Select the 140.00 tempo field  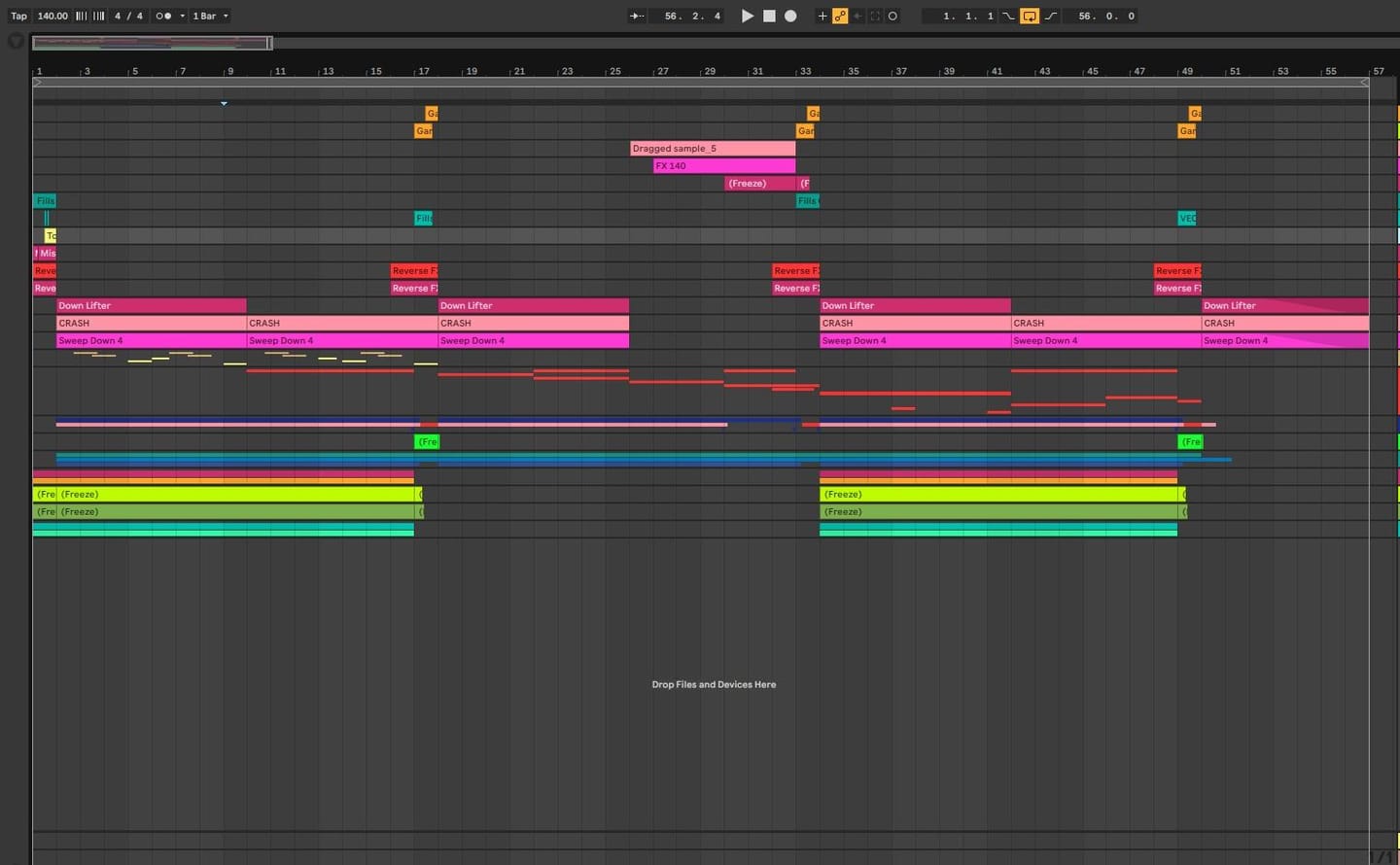[52, 16]
